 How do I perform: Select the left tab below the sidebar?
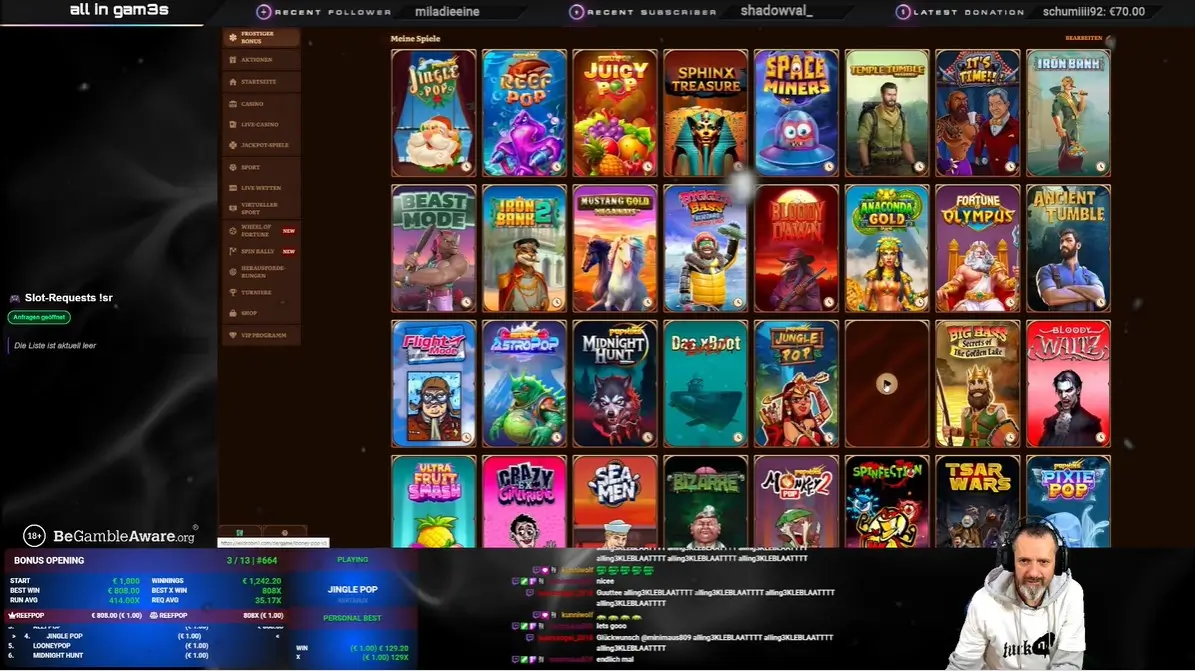(x=240, y=532)
